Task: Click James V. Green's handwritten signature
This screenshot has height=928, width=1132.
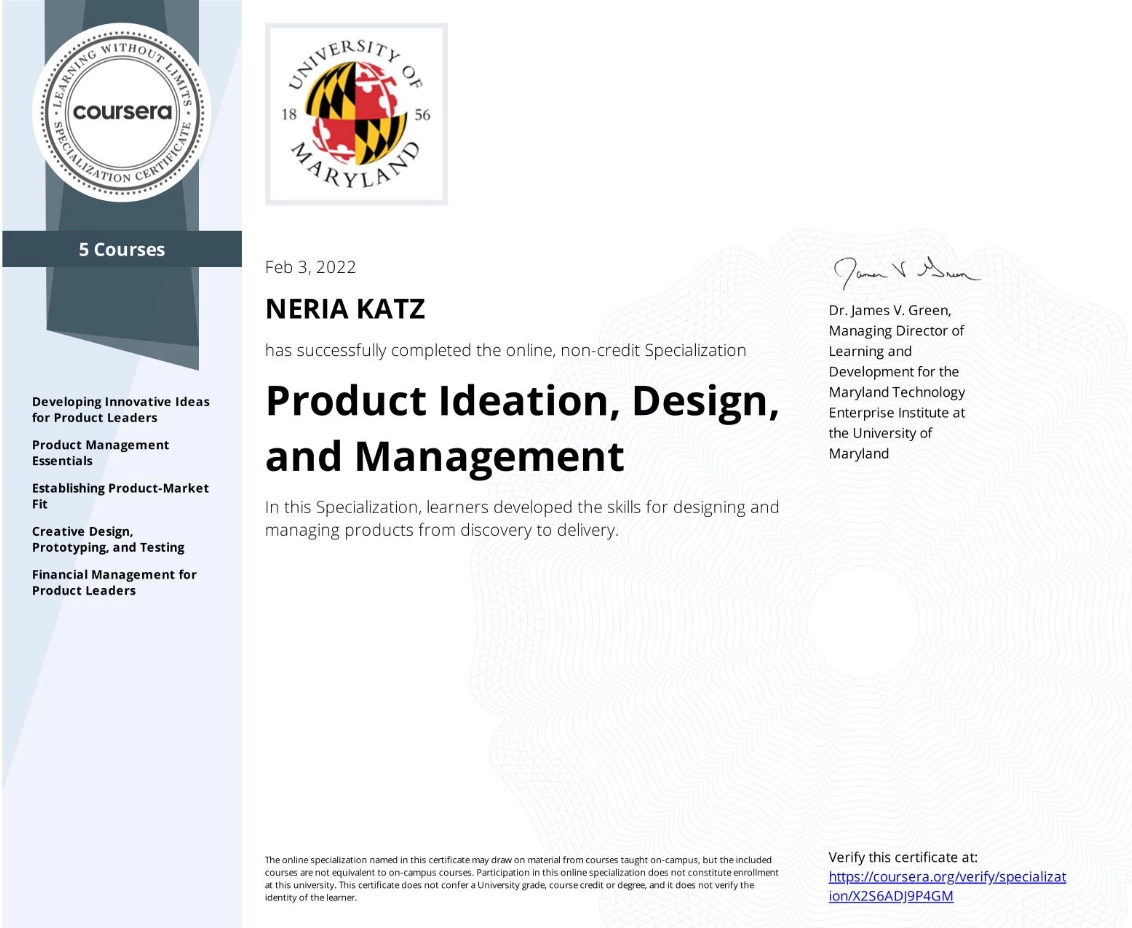Action: click(x=906, y=272)
